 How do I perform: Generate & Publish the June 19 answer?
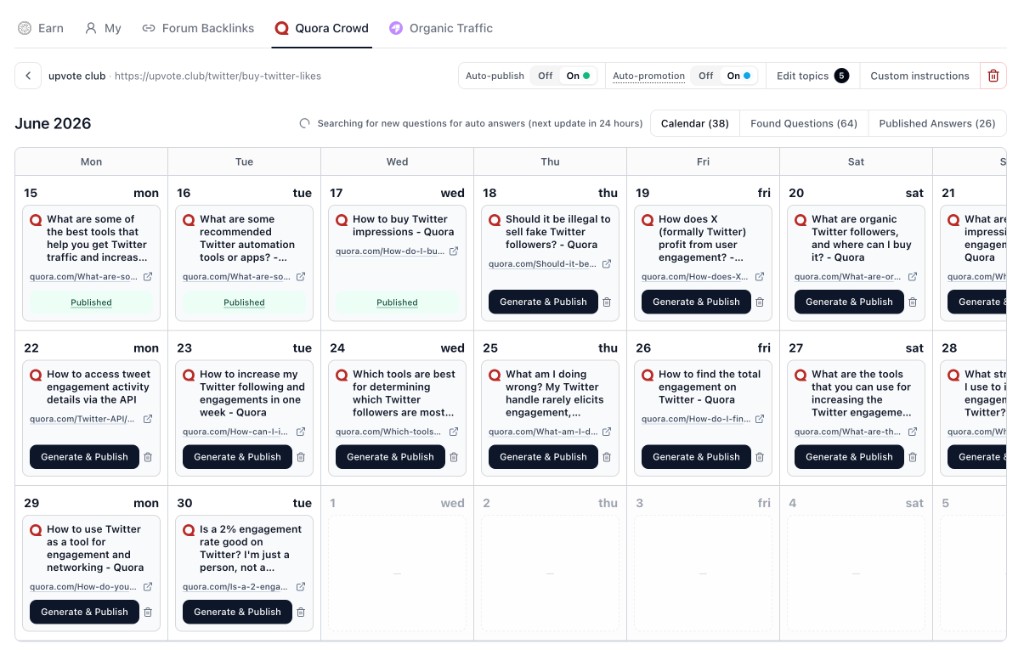tap(696, 302)
